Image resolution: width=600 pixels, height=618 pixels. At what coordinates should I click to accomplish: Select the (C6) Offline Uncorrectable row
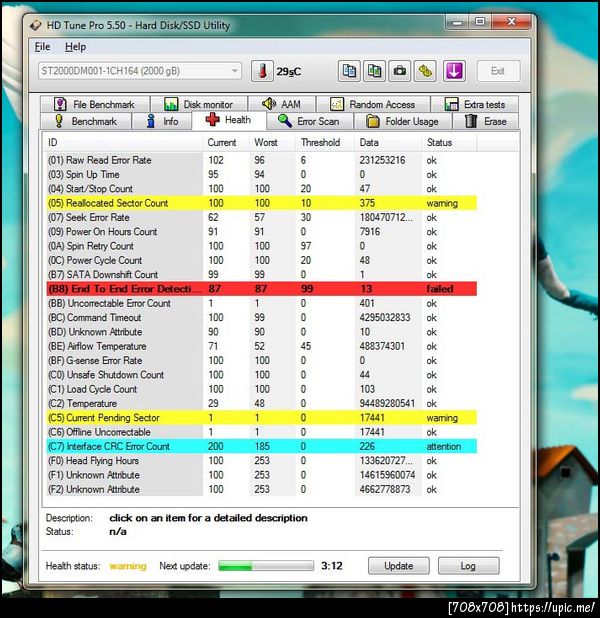coord(261,432)
